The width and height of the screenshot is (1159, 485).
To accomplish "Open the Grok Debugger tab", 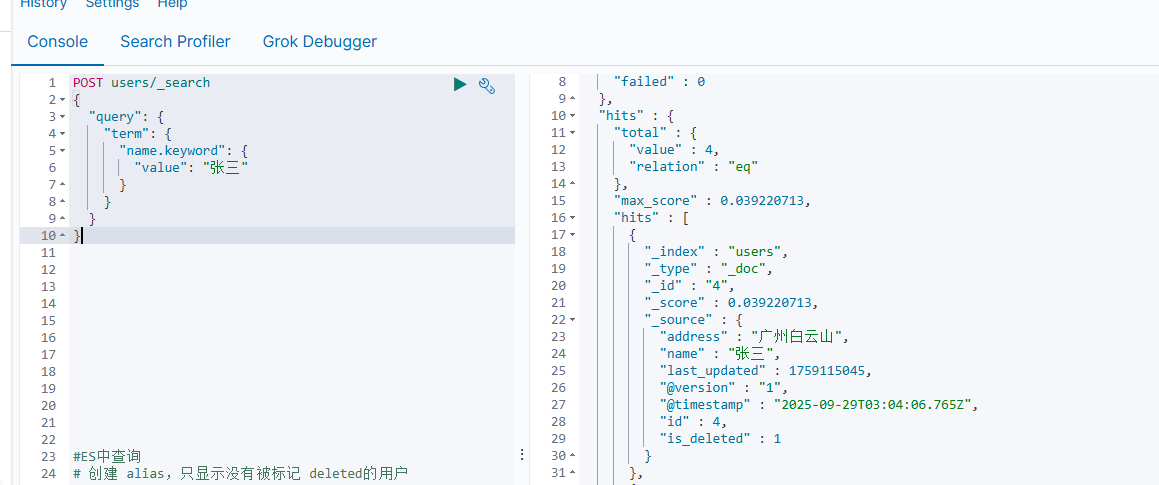I will [320, 41].
